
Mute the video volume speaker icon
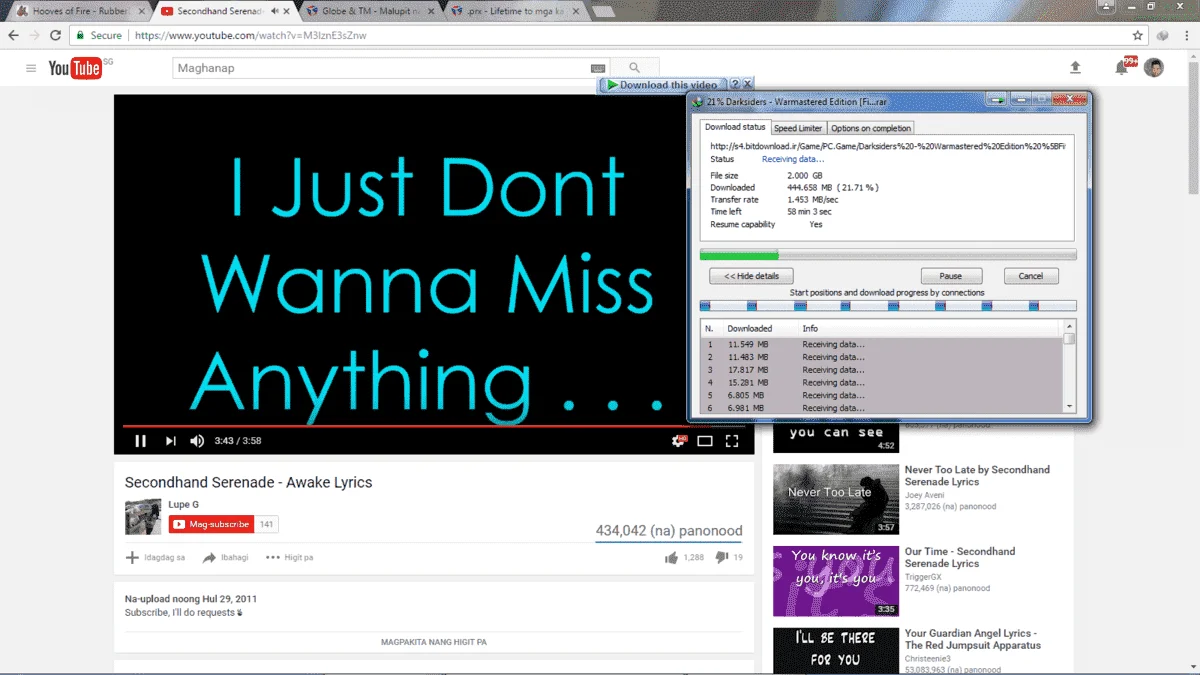(x=197, y=441)
